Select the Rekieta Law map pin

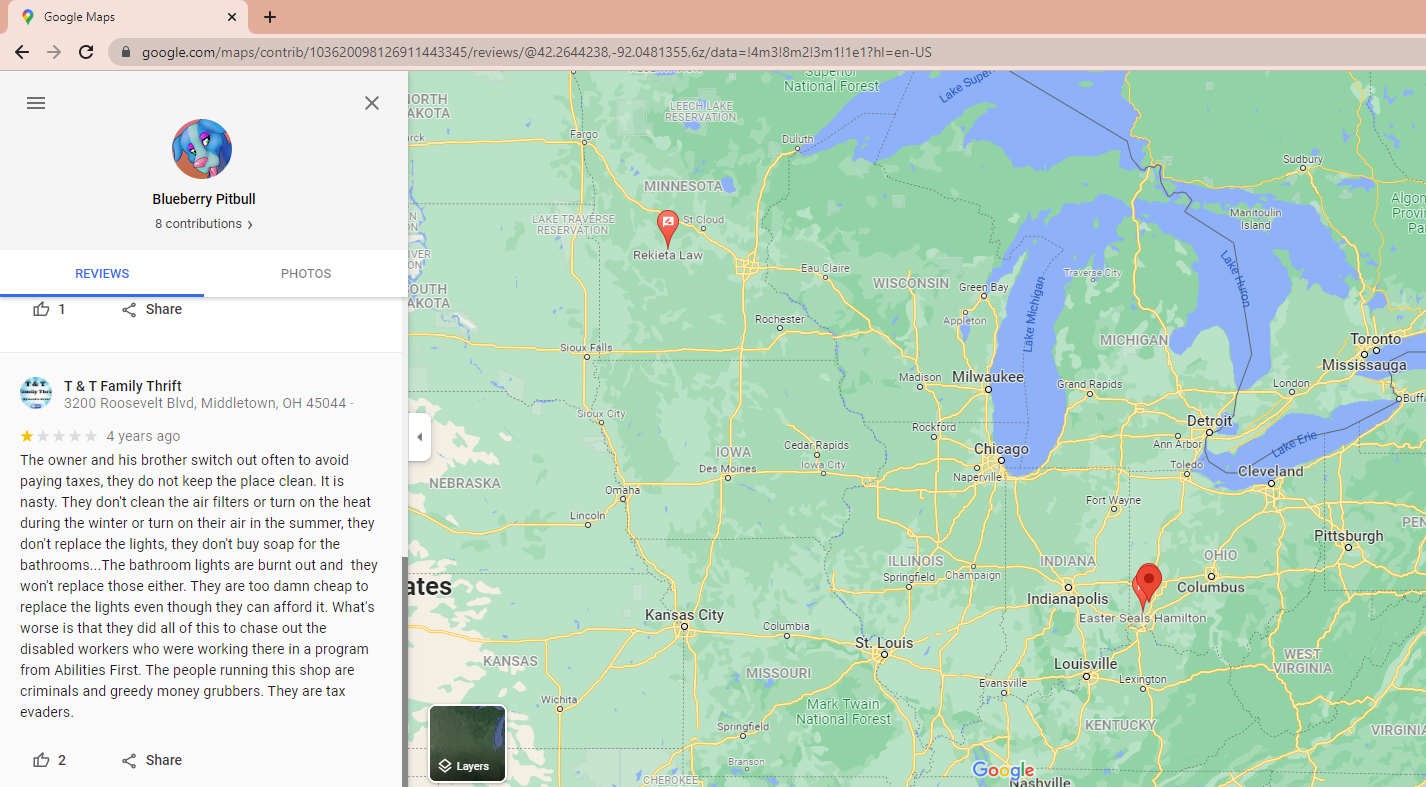click(668, 229)
